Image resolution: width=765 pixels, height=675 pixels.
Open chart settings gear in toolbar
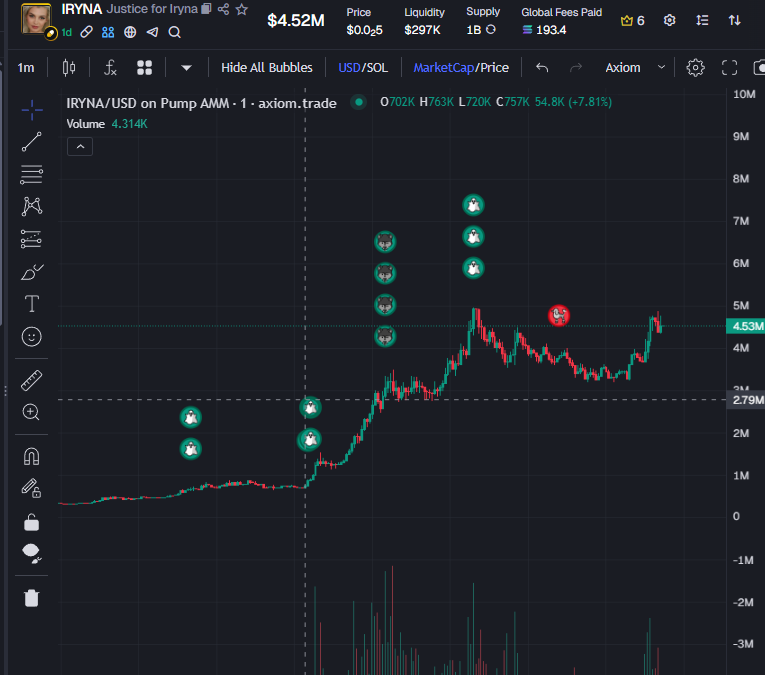tap(695, 67)
